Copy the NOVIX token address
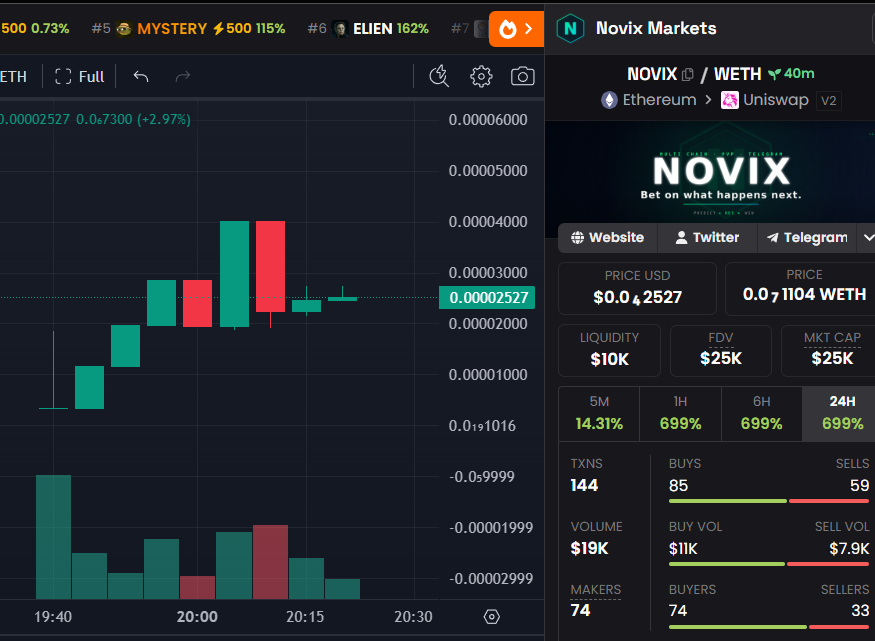Viewport: 875px width, 641px height. [x=688, y=74]
